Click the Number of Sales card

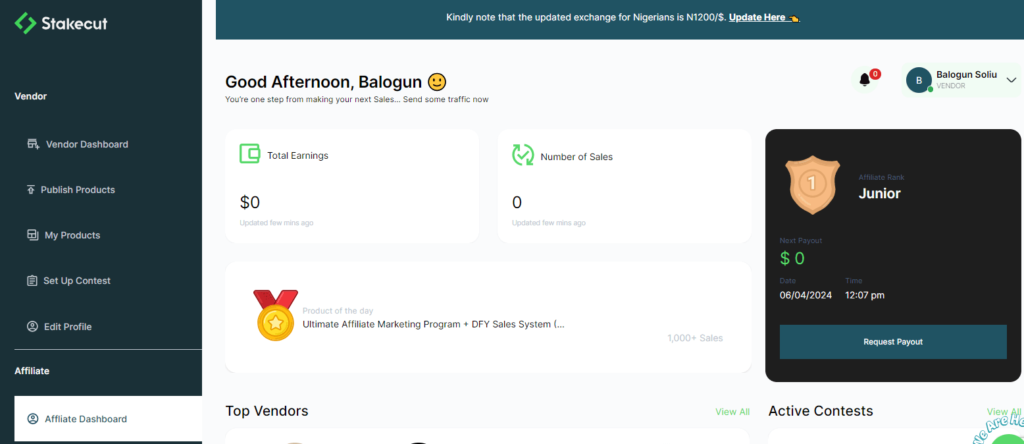point(624,185)
